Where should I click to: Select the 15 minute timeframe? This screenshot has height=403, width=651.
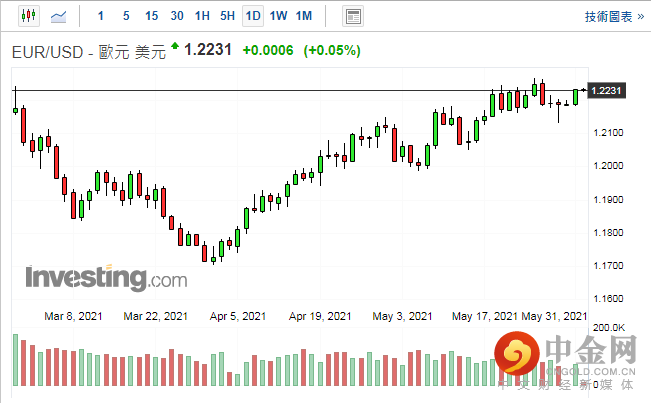pos(151,16)
